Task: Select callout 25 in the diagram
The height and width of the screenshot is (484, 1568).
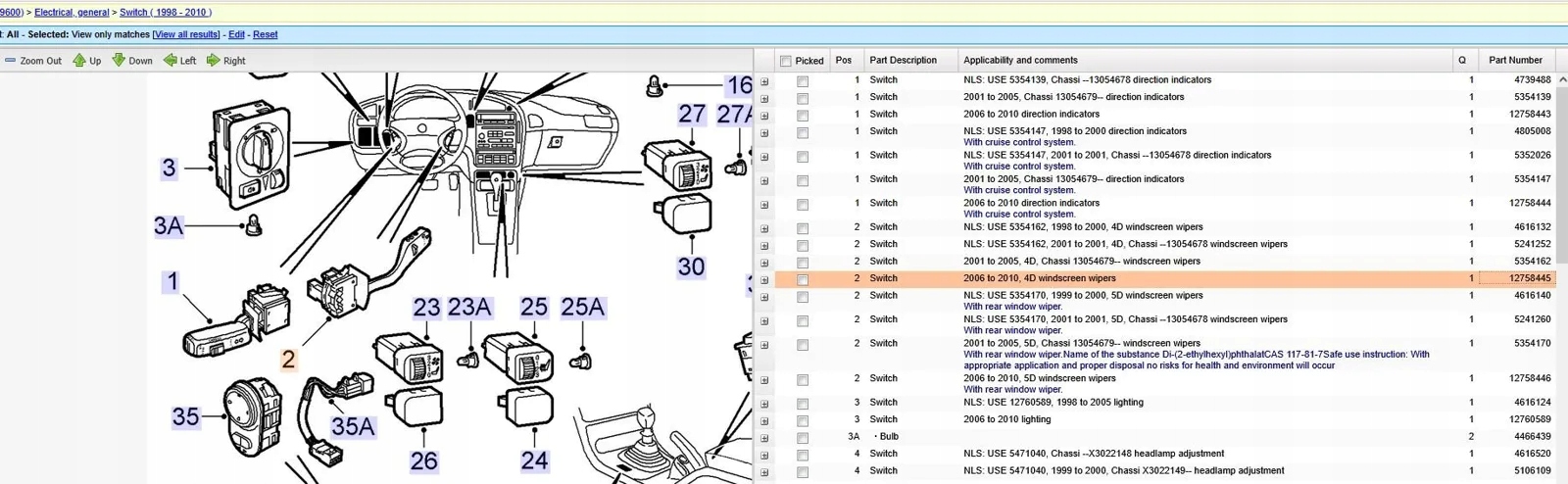Action: pyautogui.click(x=534, y=308)
